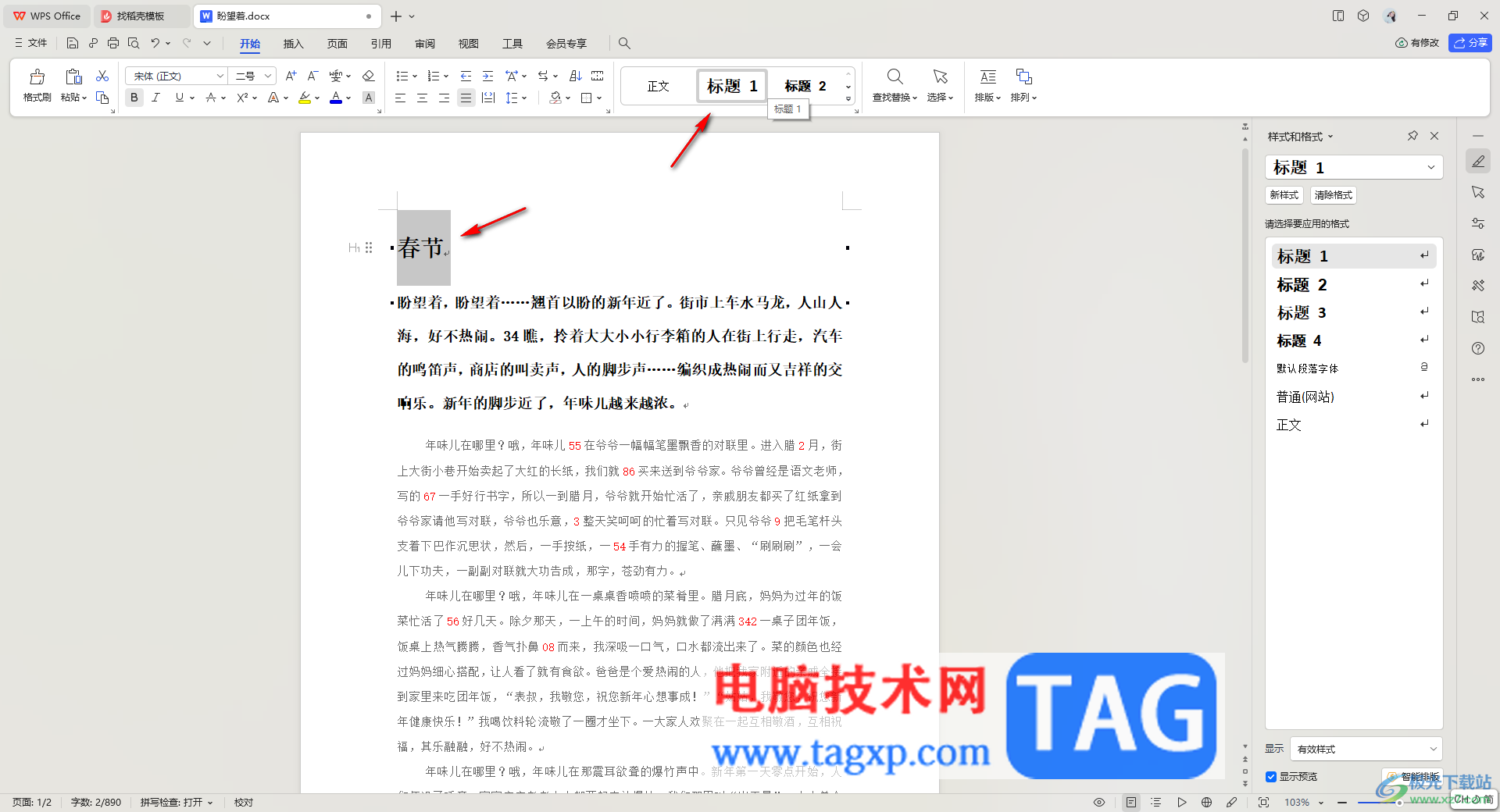Toggle Italic formatting
The image size is (1500, 812).
[156, 98]
